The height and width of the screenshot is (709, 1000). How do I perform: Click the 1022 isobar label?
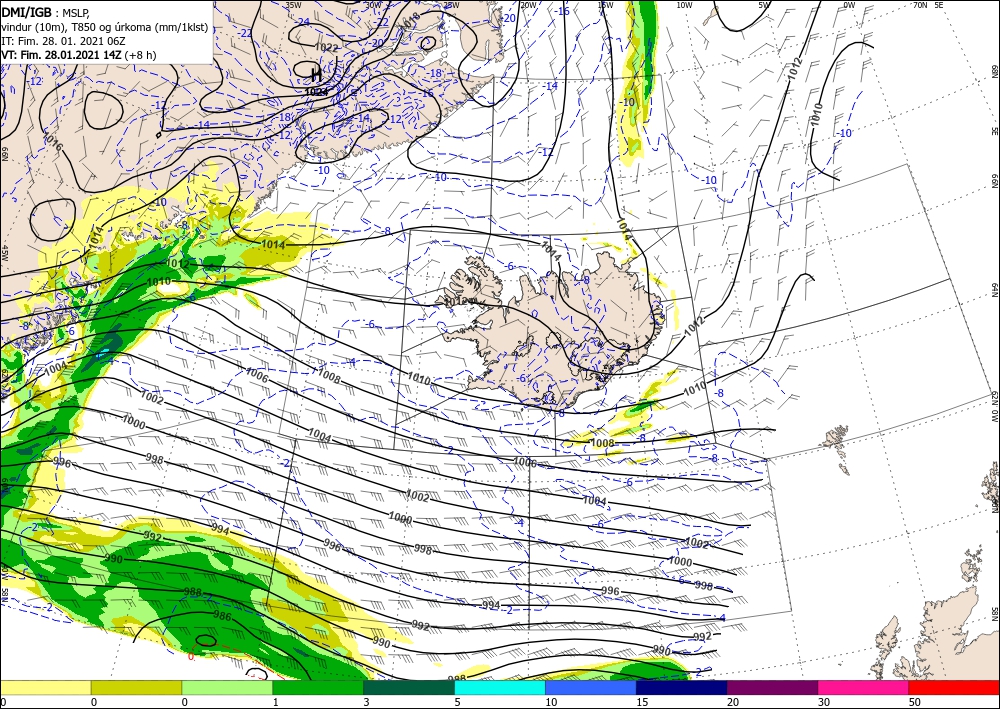tap(327, 48)
